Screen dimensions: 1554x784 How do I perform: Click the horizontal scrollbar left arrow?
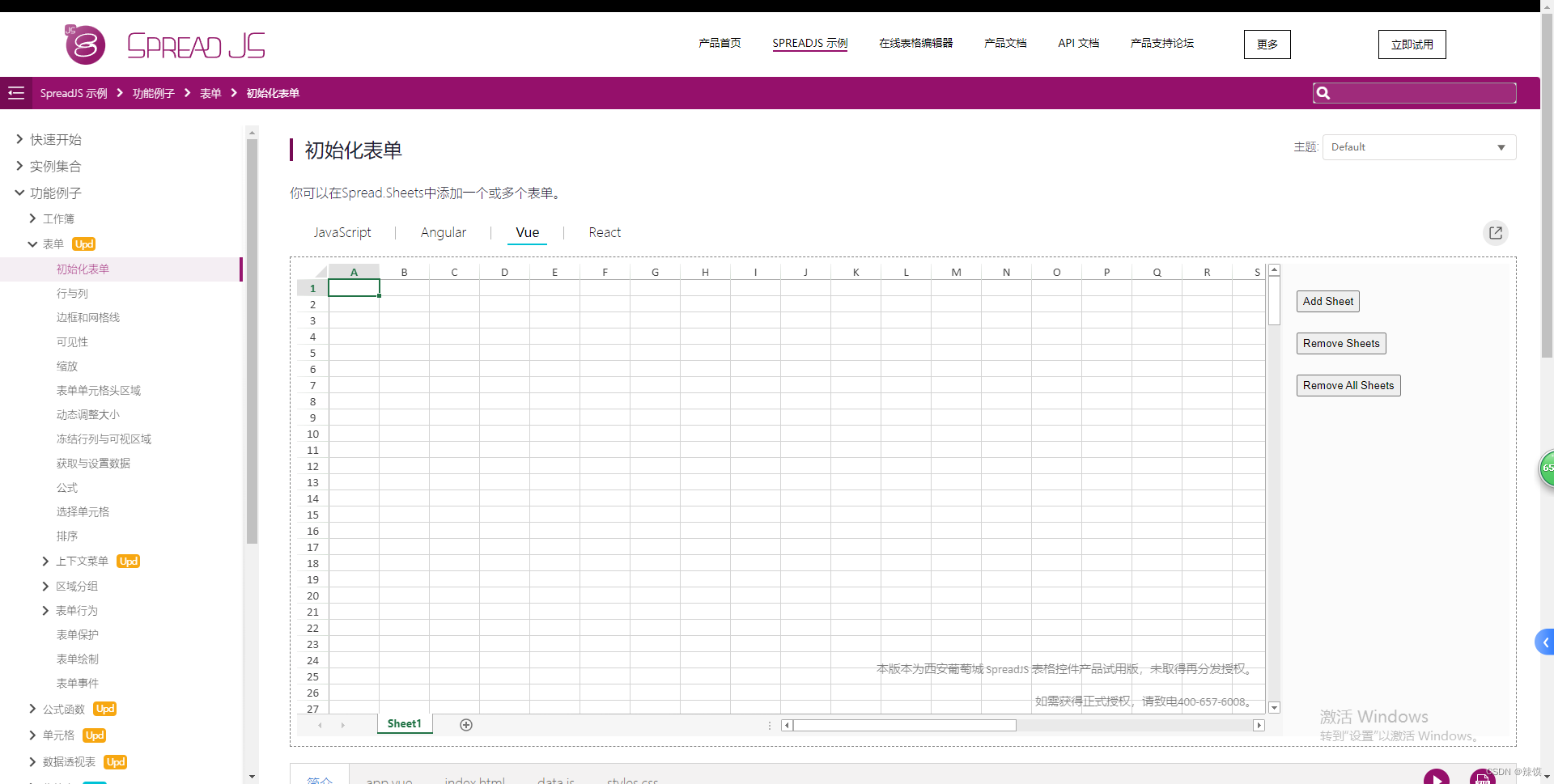[x=787, y=725]
